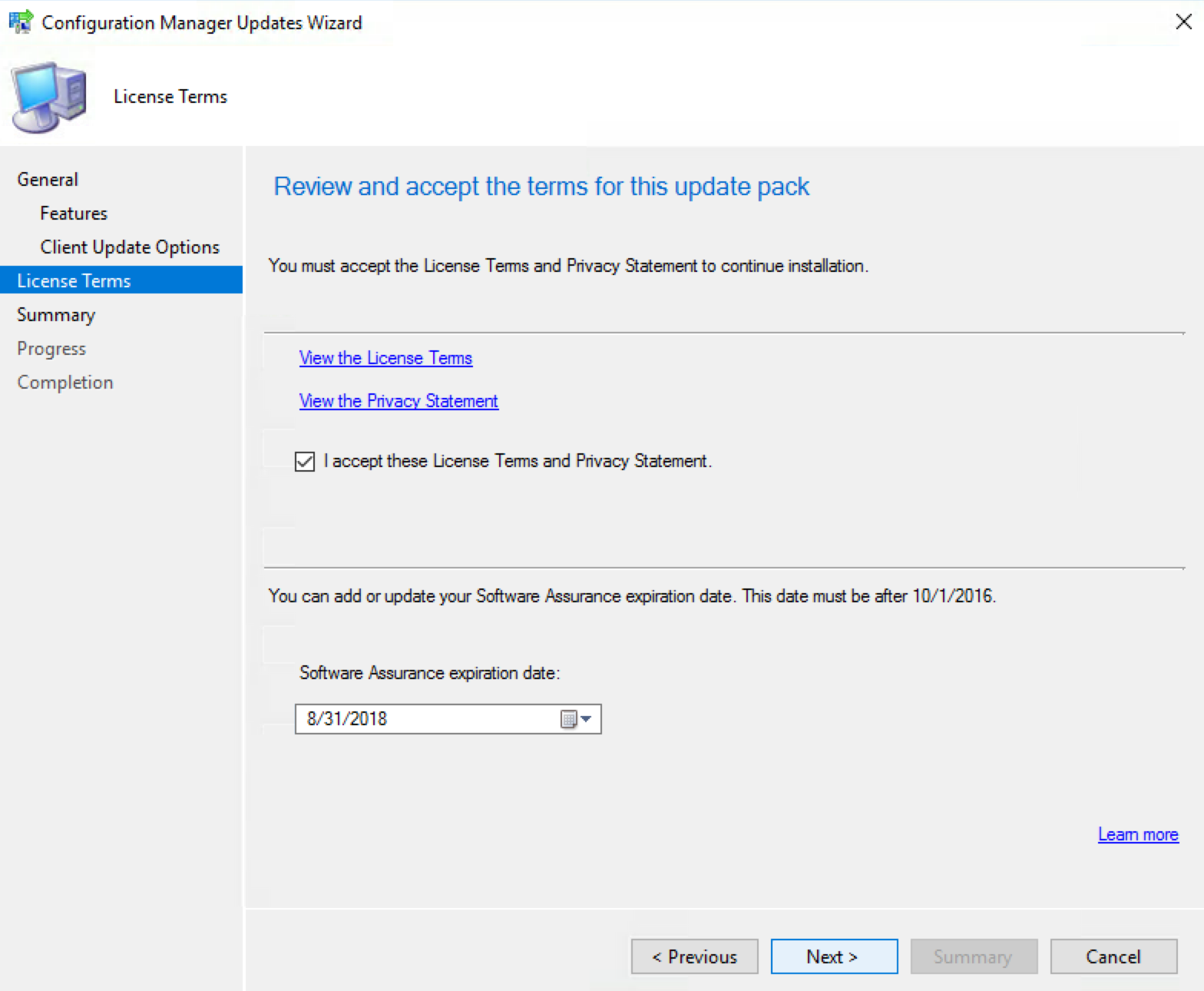Viewport: 1204px width, 991px height.
Task: Click the Configuration Manager wizard title icon
Action: [21, 22]
